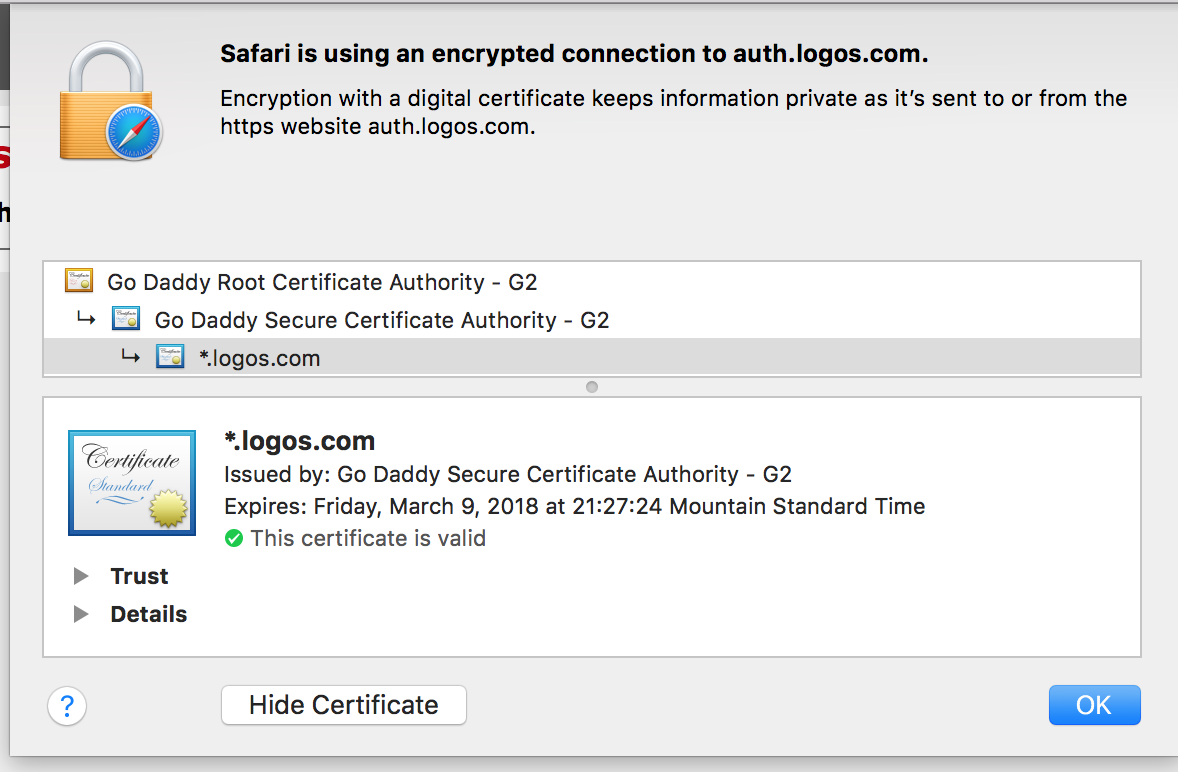Click the padlock Safari icon

(x=110, y=101)
